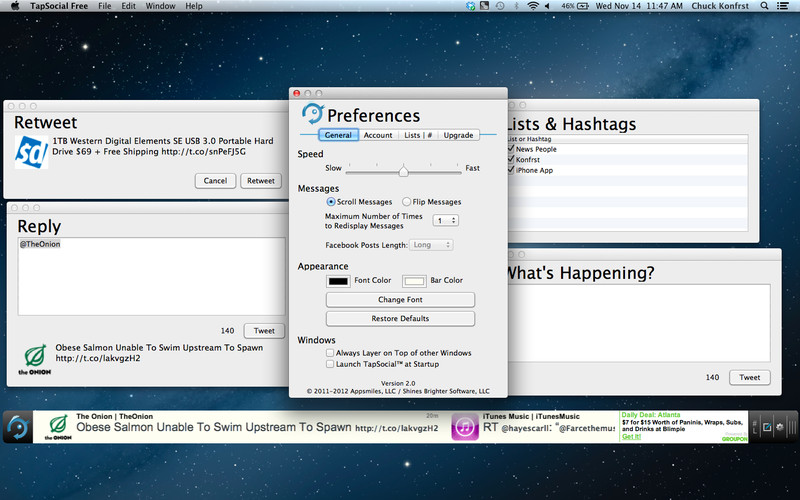Open Maximum Number of Times redisplay popup
The image size is (800, 500).
(445, 220)
